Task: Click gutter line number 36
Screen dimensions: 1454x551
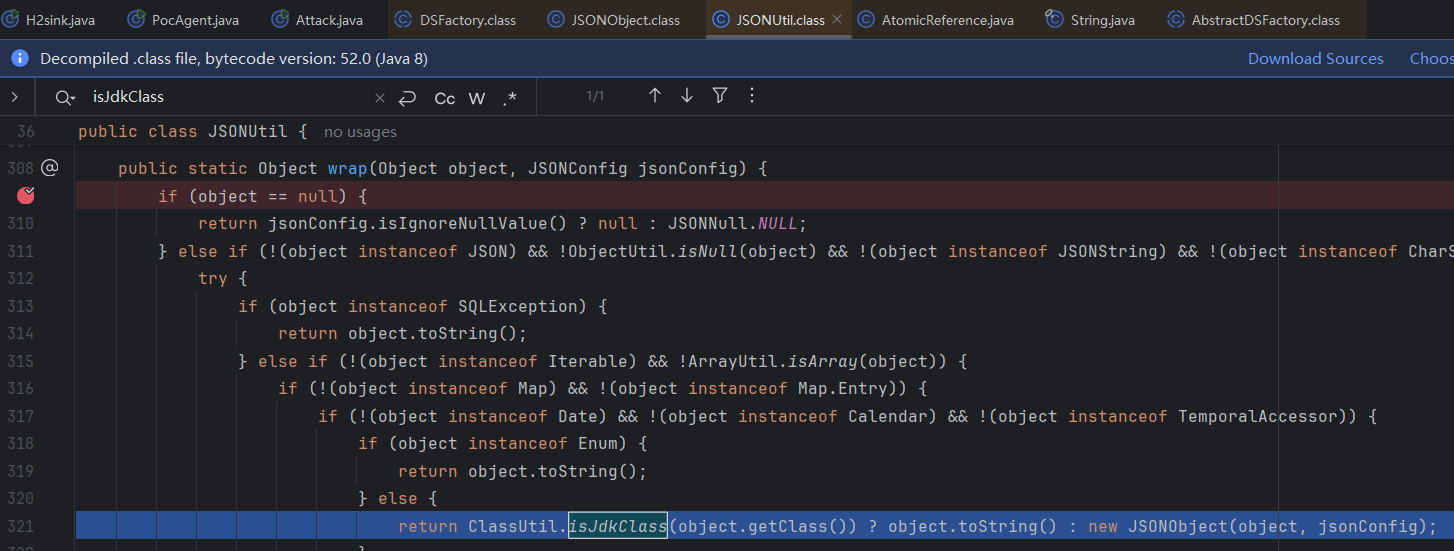Action: (x=25, y=132)
